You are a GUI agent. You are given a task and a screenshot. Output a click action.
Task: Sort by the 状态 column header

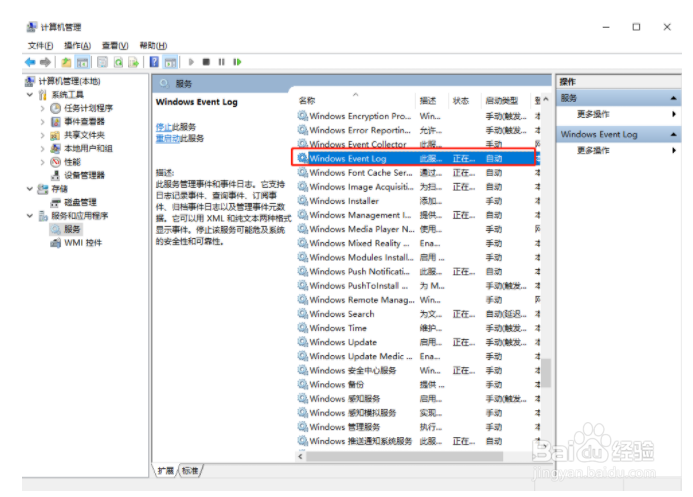tap(465, 101)
